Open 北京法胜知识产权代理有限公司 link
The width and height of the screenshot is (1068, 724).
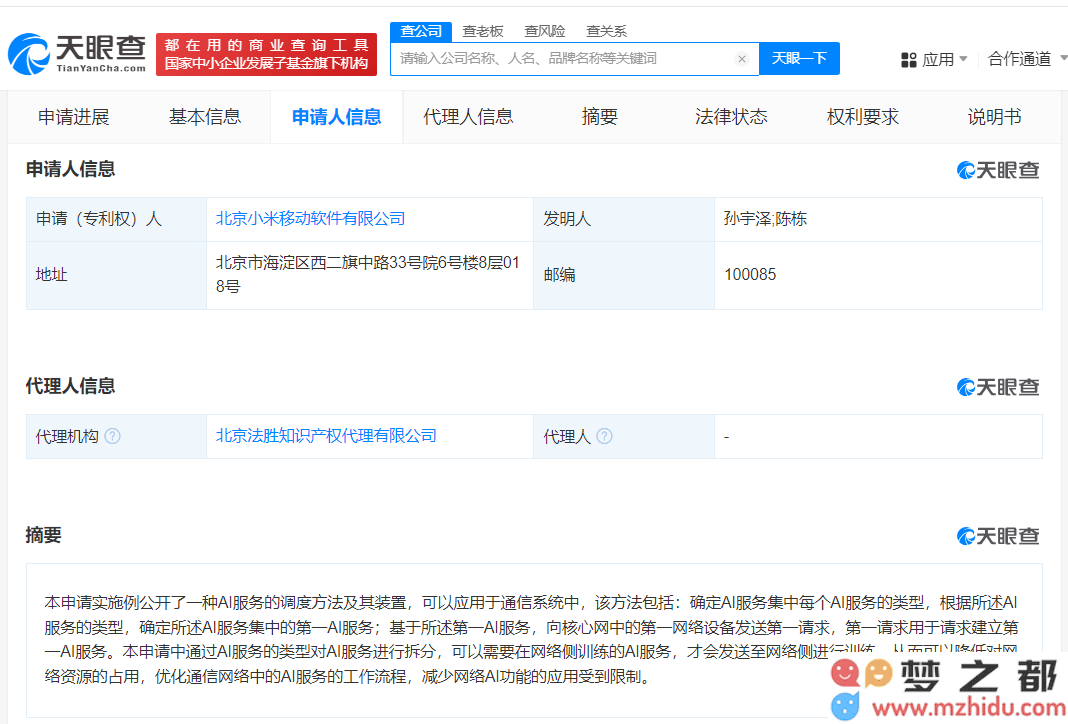tap(326, 436)
